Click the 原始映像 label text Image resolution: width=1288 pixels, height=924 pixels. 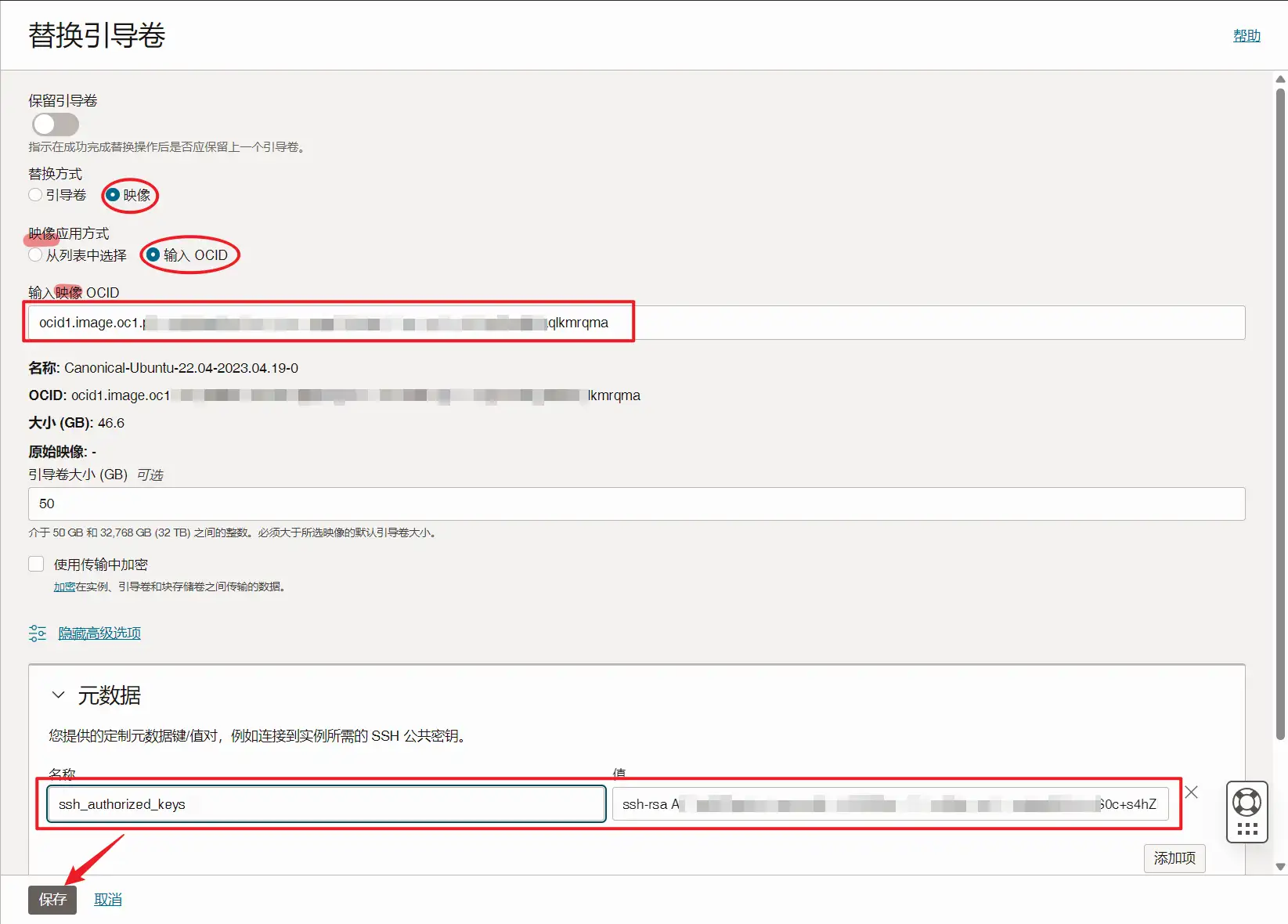pos(58,452)
